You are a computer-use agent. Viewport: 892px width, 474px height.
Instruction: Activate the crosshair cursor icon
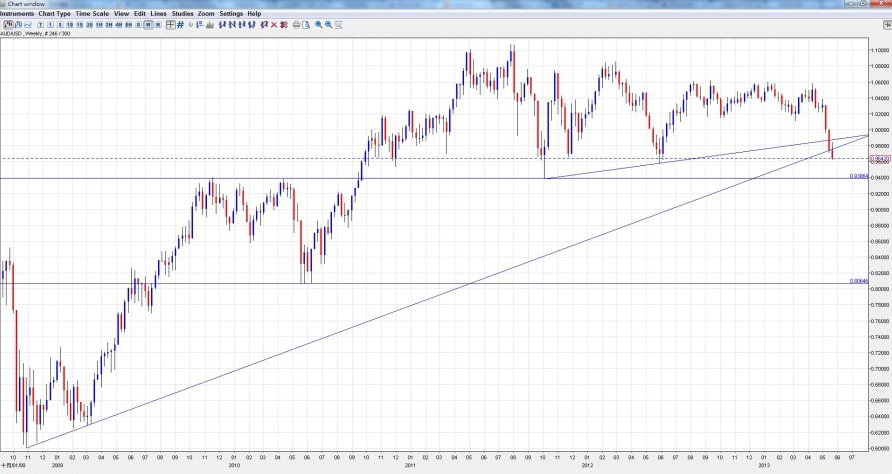[x=171, y=24]
